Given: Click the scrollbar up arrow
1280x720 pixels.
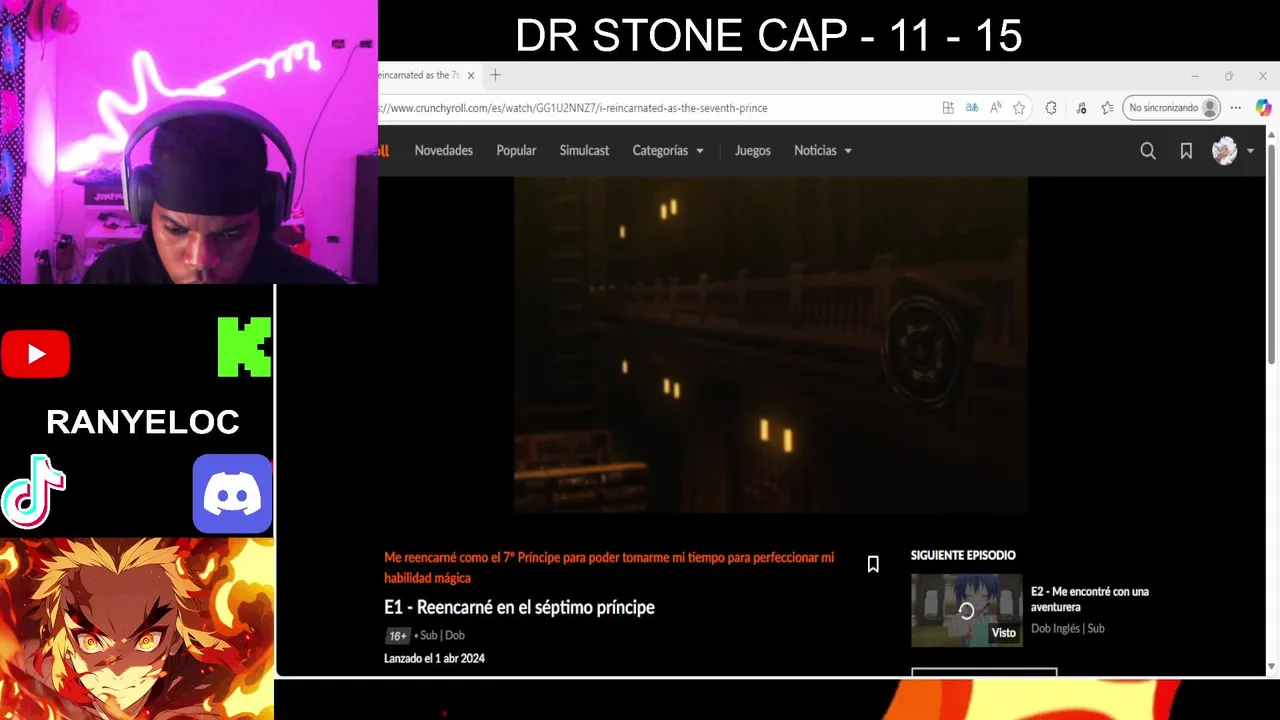Looking at the screenshot, I should (x=1272, y=133).
